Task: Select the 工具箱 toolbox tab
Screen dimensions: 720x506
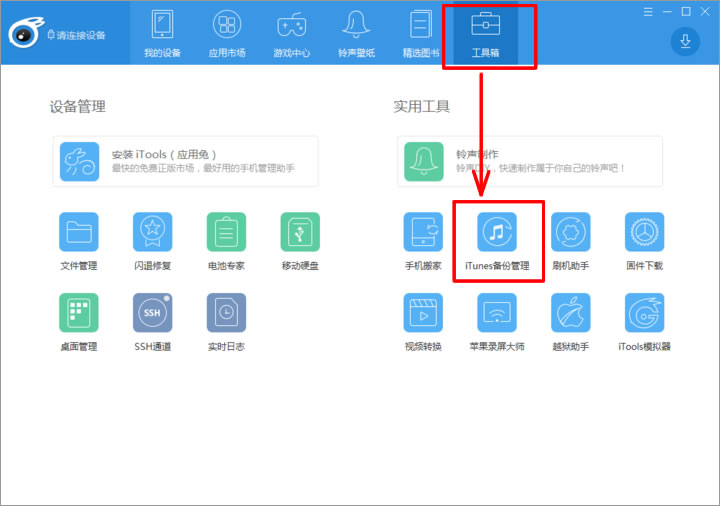Action: (x=485, y=34)
